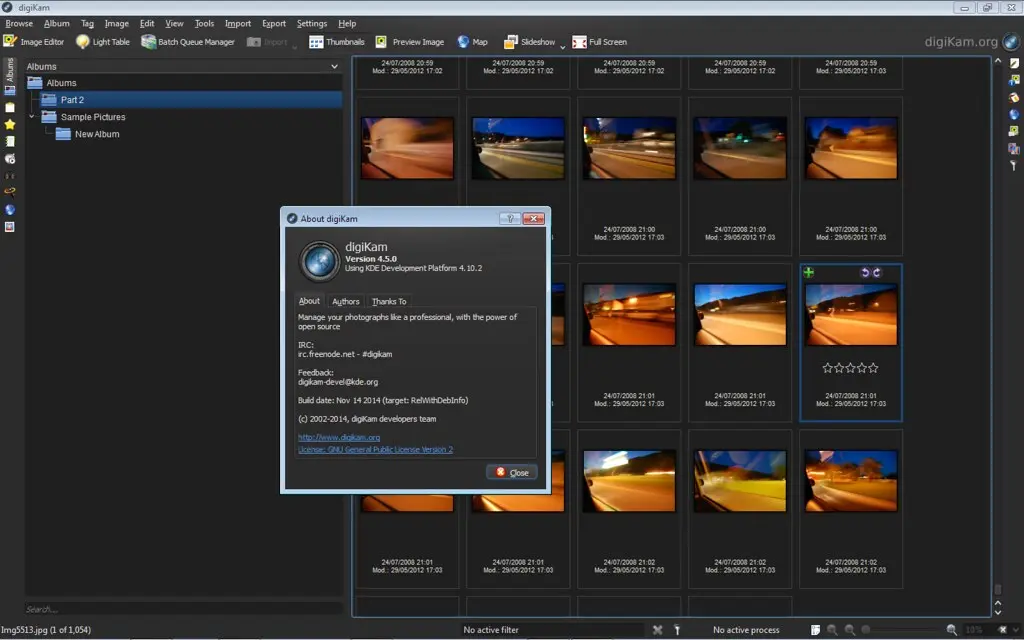1024x640 pixels.
Task: Switch to Map view
Action: 471,42
